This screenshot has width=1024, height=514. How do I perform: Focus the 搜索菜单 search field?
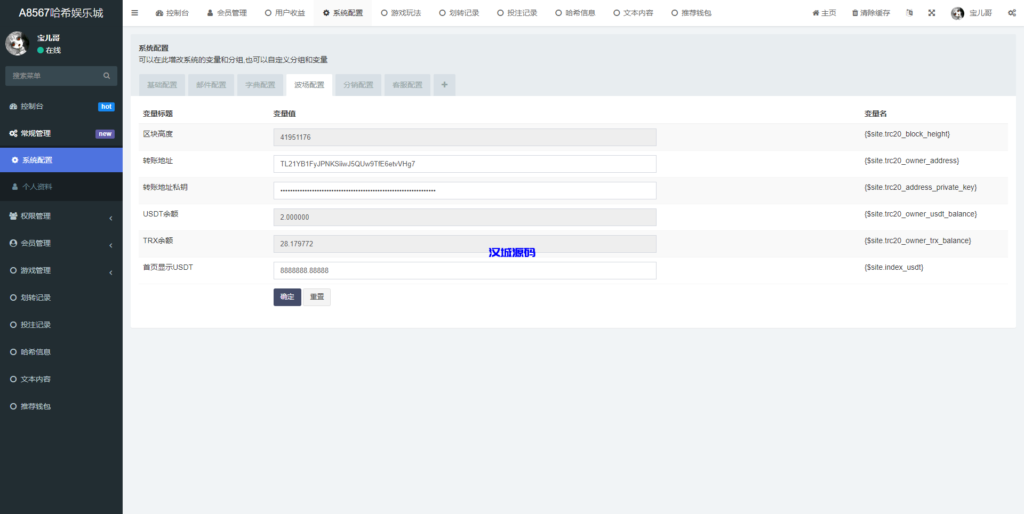coord(53,76)
